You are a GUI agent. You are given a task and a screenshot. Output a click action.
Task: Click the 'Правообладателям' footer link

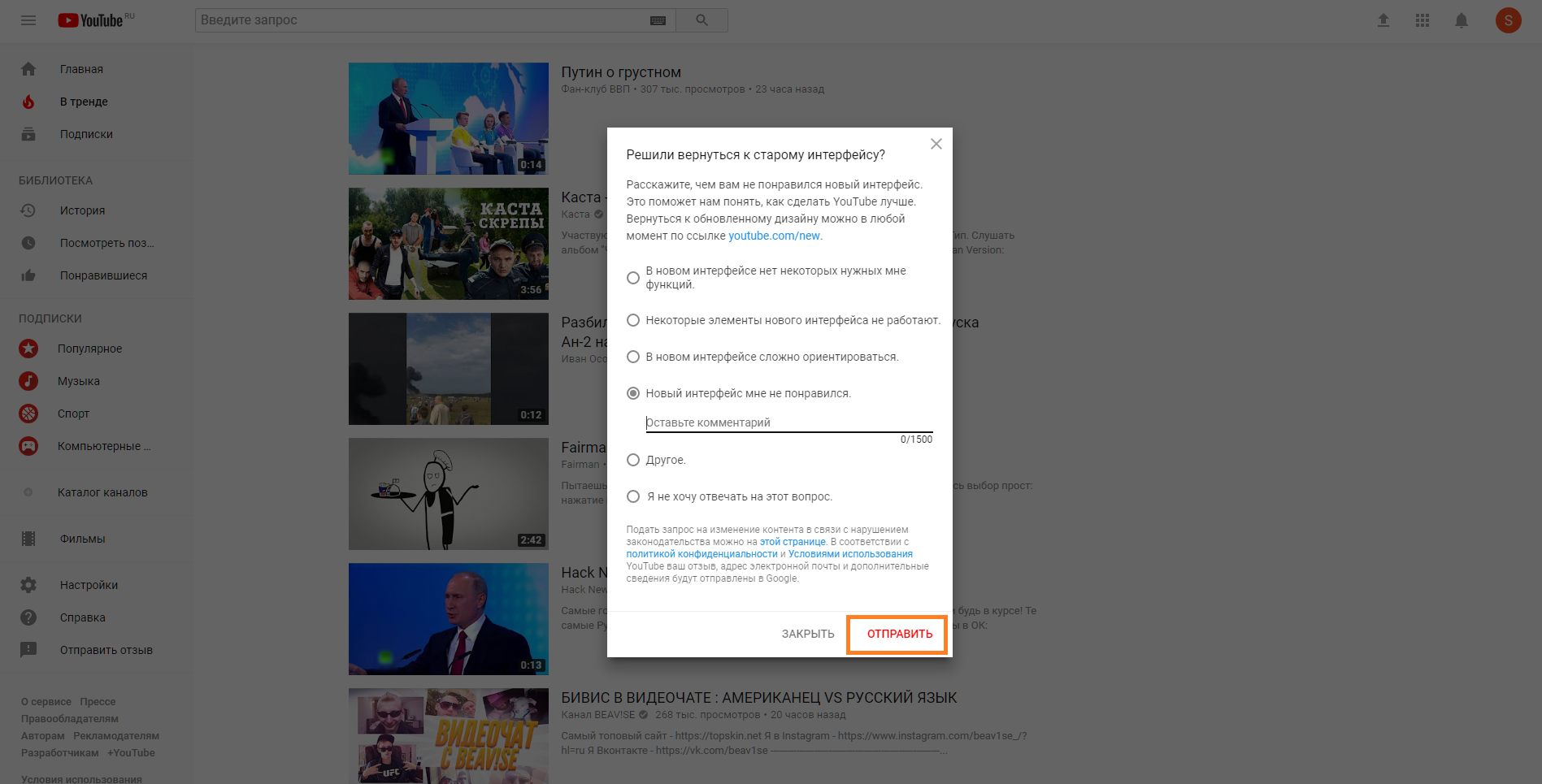(x=70, y=719)
